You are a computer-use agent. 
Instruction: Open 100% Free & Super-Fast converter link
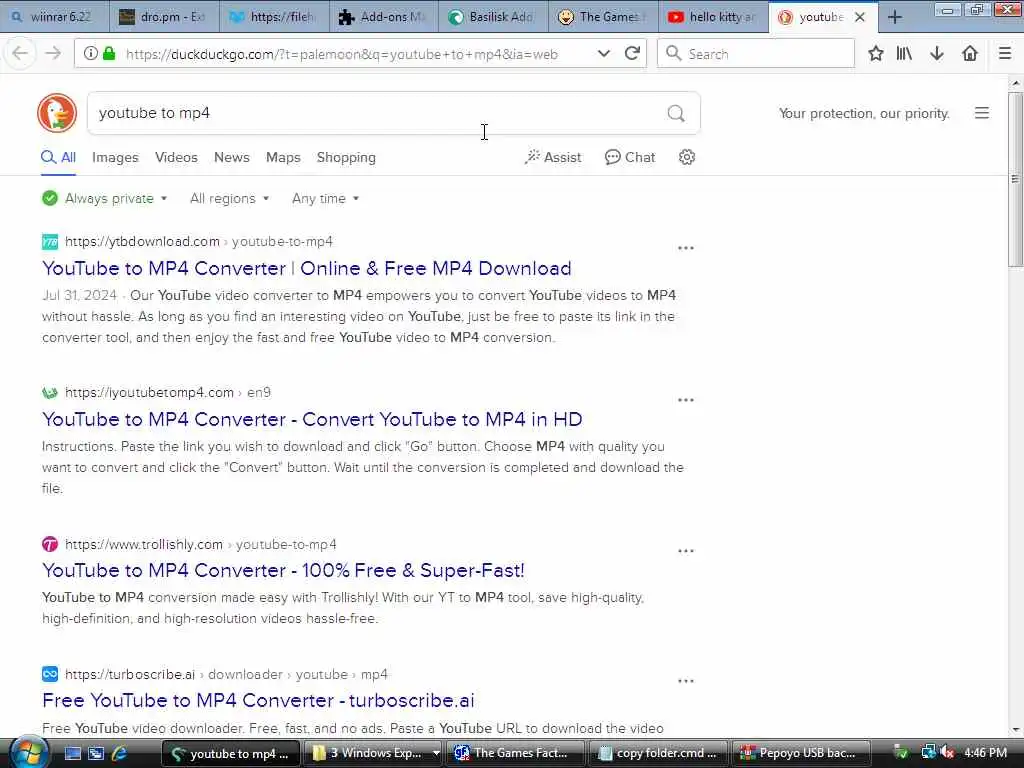coord(283,570)
